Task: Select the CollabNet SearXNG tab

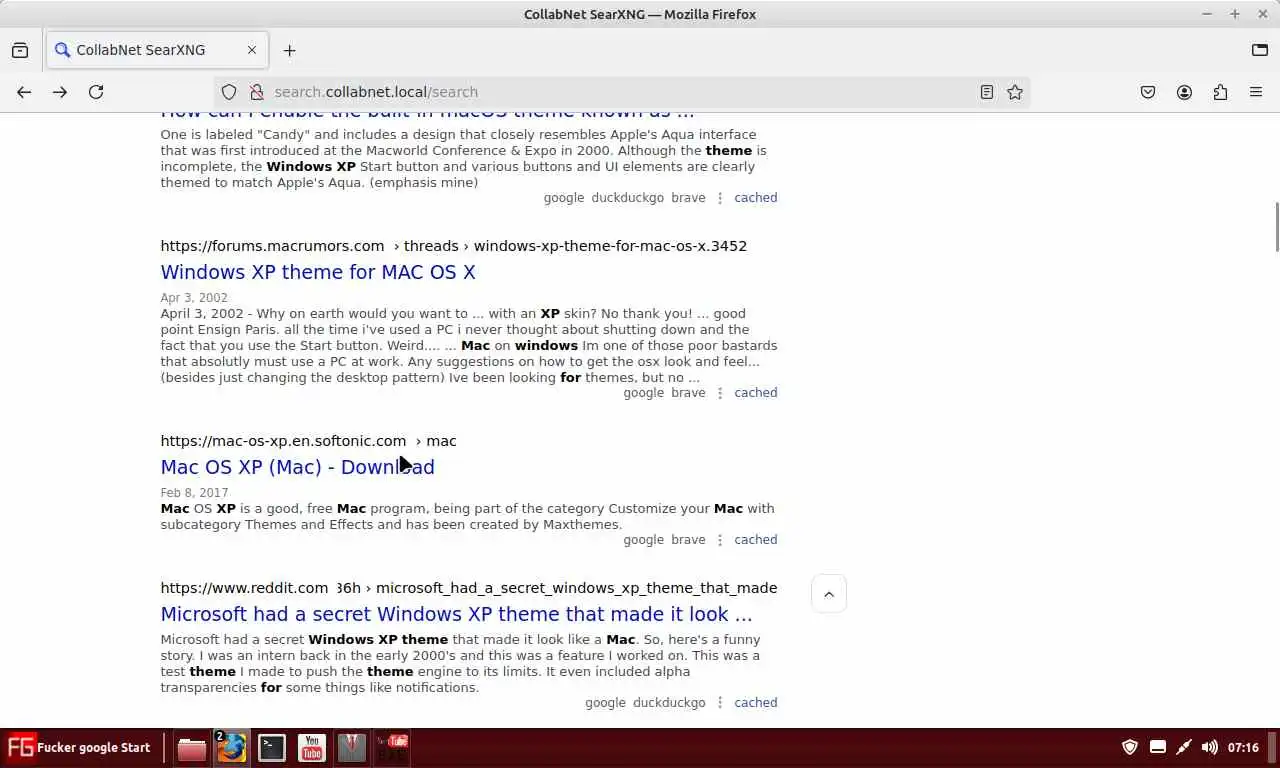Action: [x=155, y=50]
